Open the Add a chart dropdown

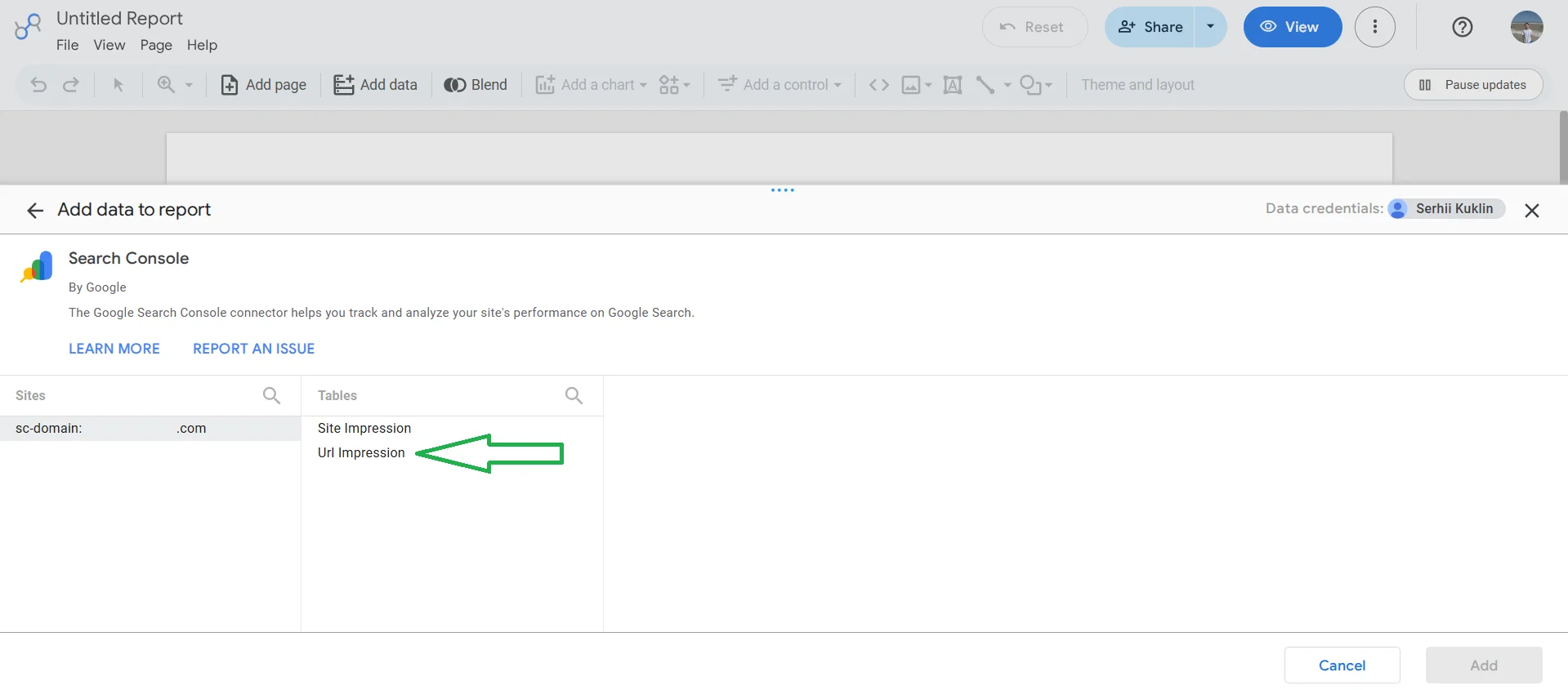coord(591,85)
